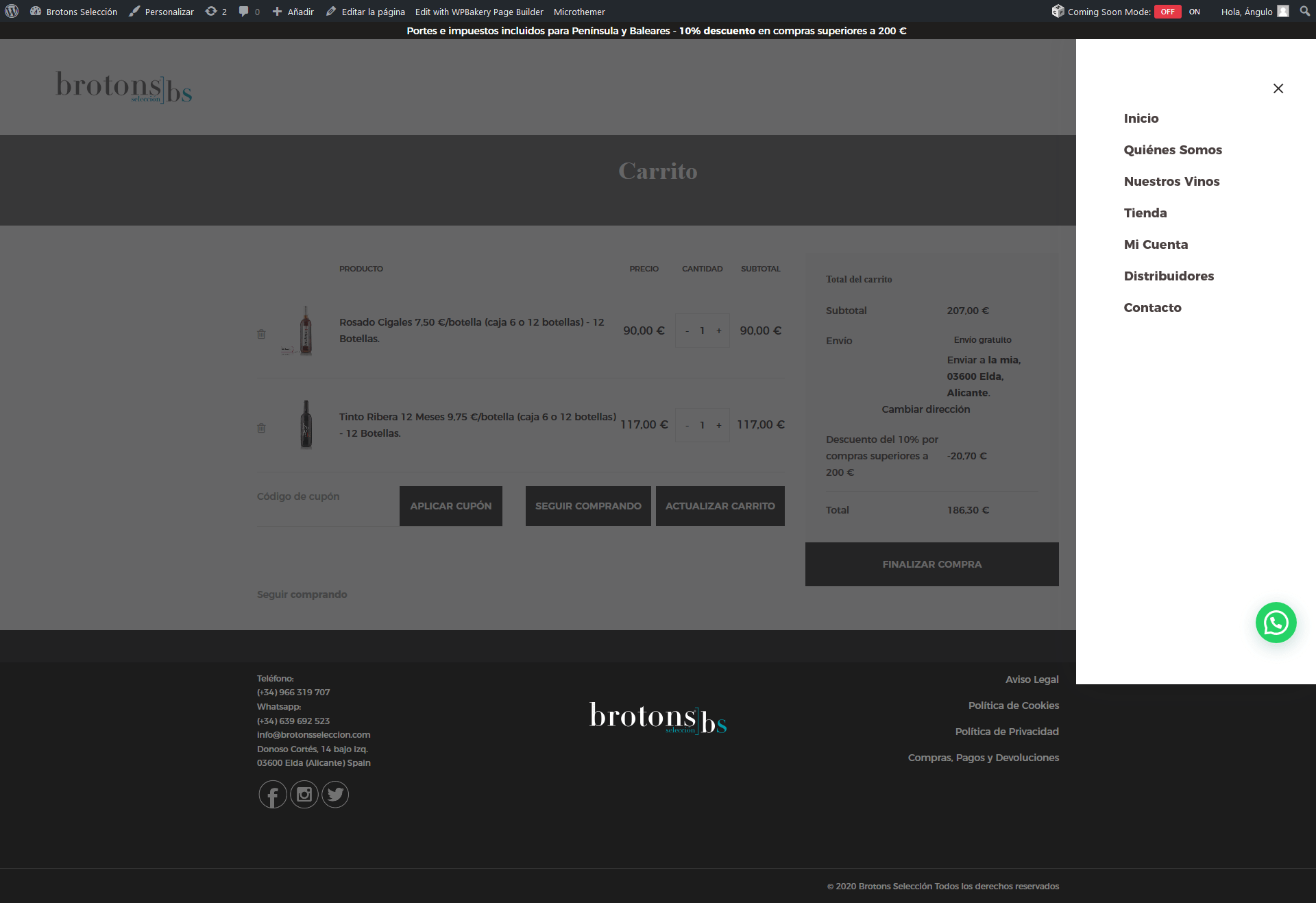This screenshot has width=1316, height=903.
Task: Open the Hola, Ángulo user account menu
Action: tap(1254, 12)
